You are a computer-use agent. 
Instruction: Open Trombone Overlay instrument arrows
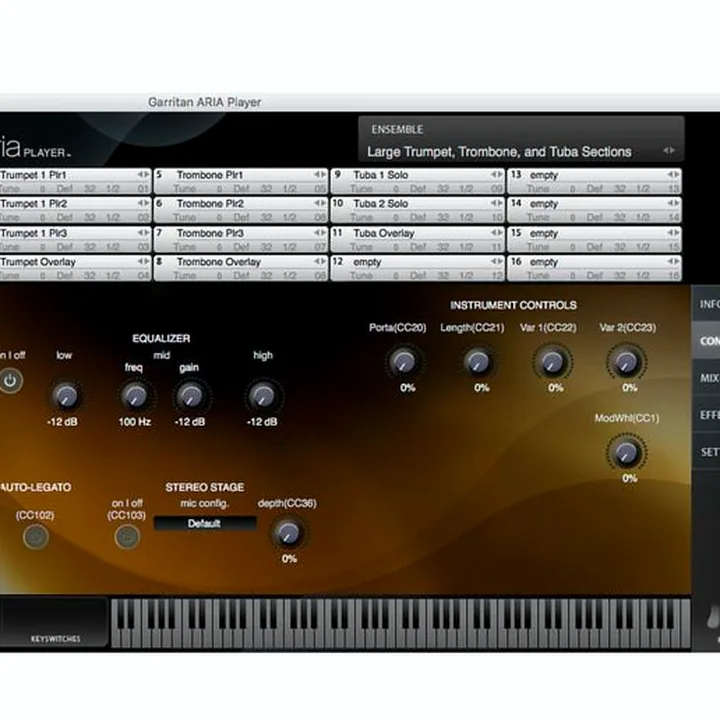(320, 261)
